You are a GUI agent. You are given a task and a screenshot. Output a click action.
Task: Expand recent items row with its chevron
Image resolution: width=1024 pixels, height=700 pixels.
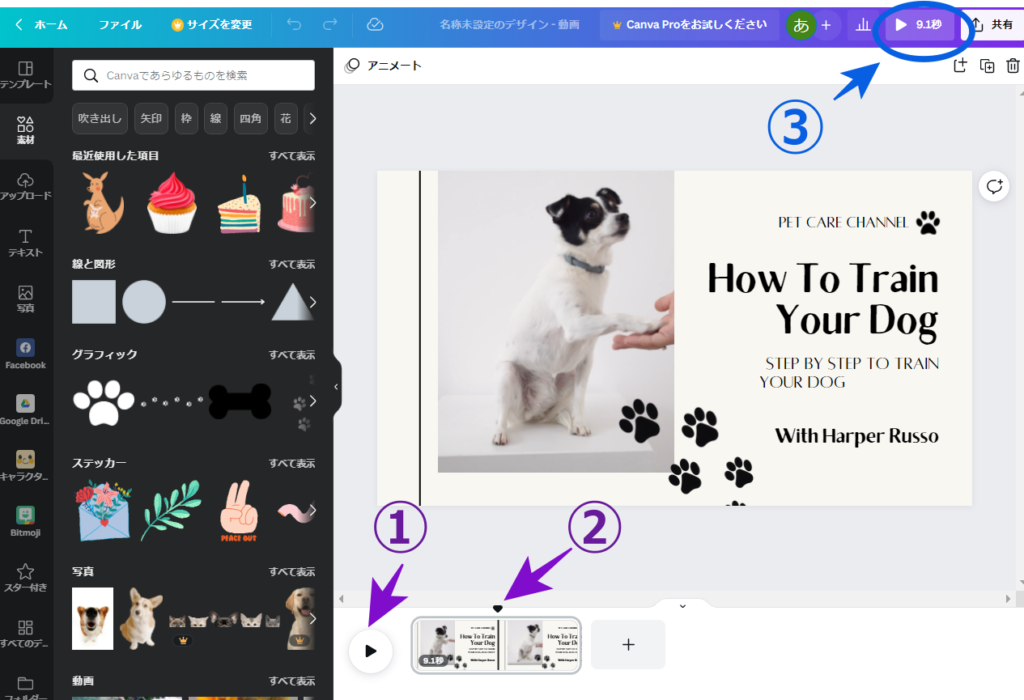(x=313, y=202)
